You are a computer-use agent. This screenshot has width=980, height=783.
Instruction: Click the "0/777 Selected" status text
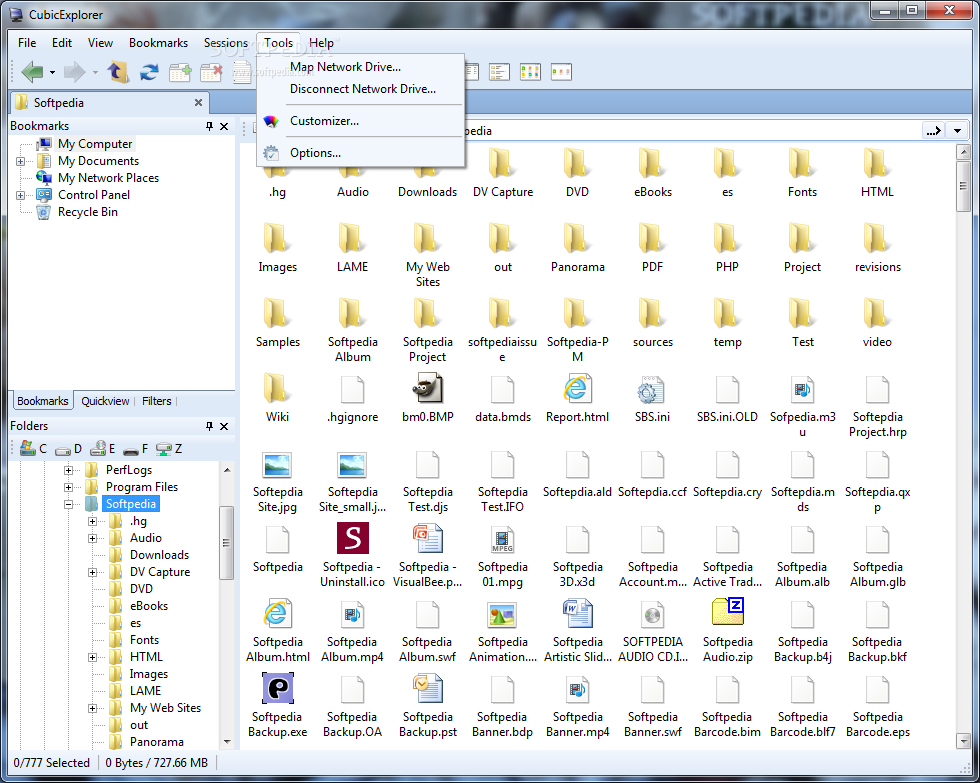pyautogui.click(x=52, y=763)
